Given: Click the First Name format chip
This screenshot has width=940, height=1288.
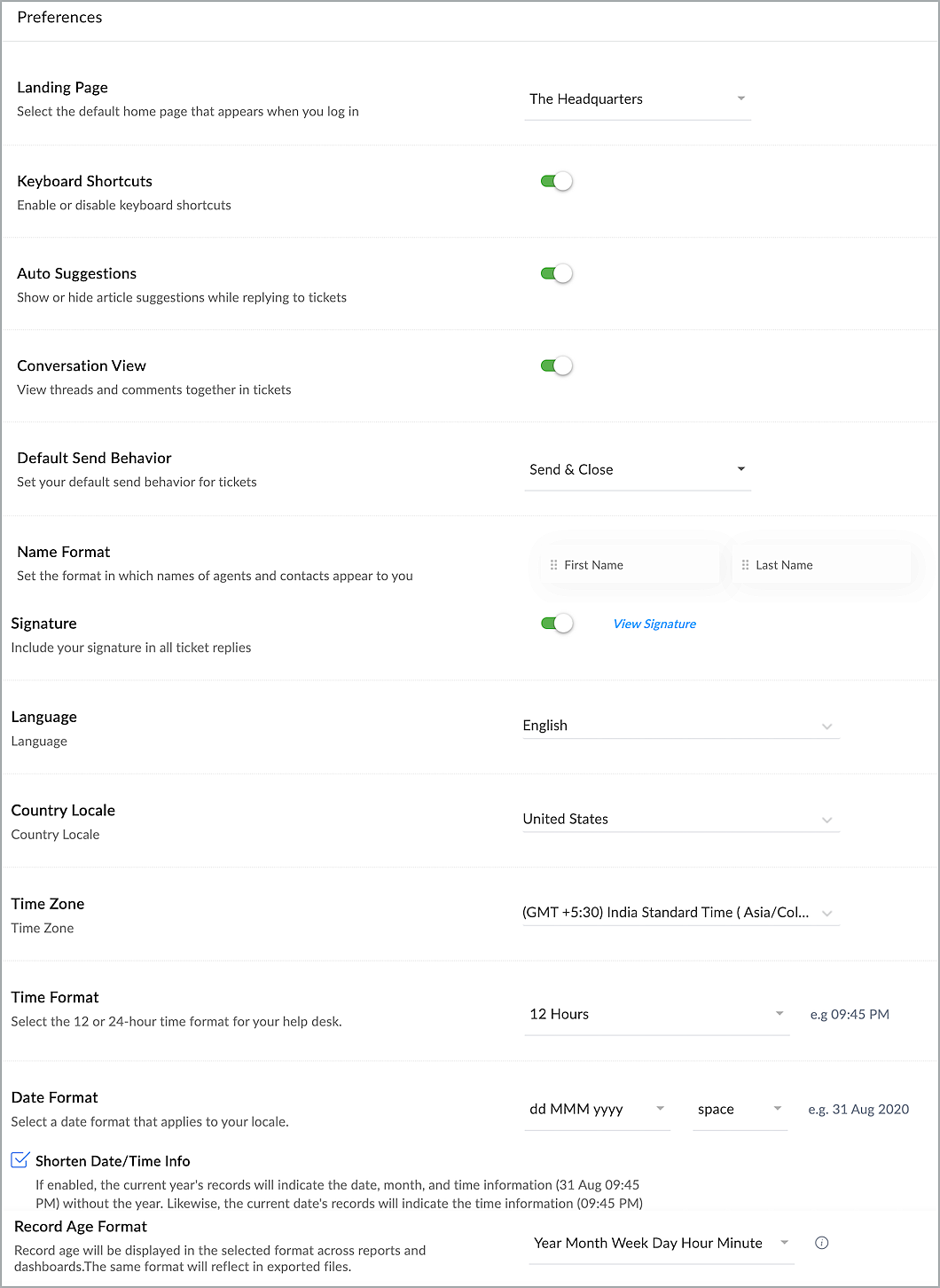Looking at the screenshot, I should pos(631,565).
